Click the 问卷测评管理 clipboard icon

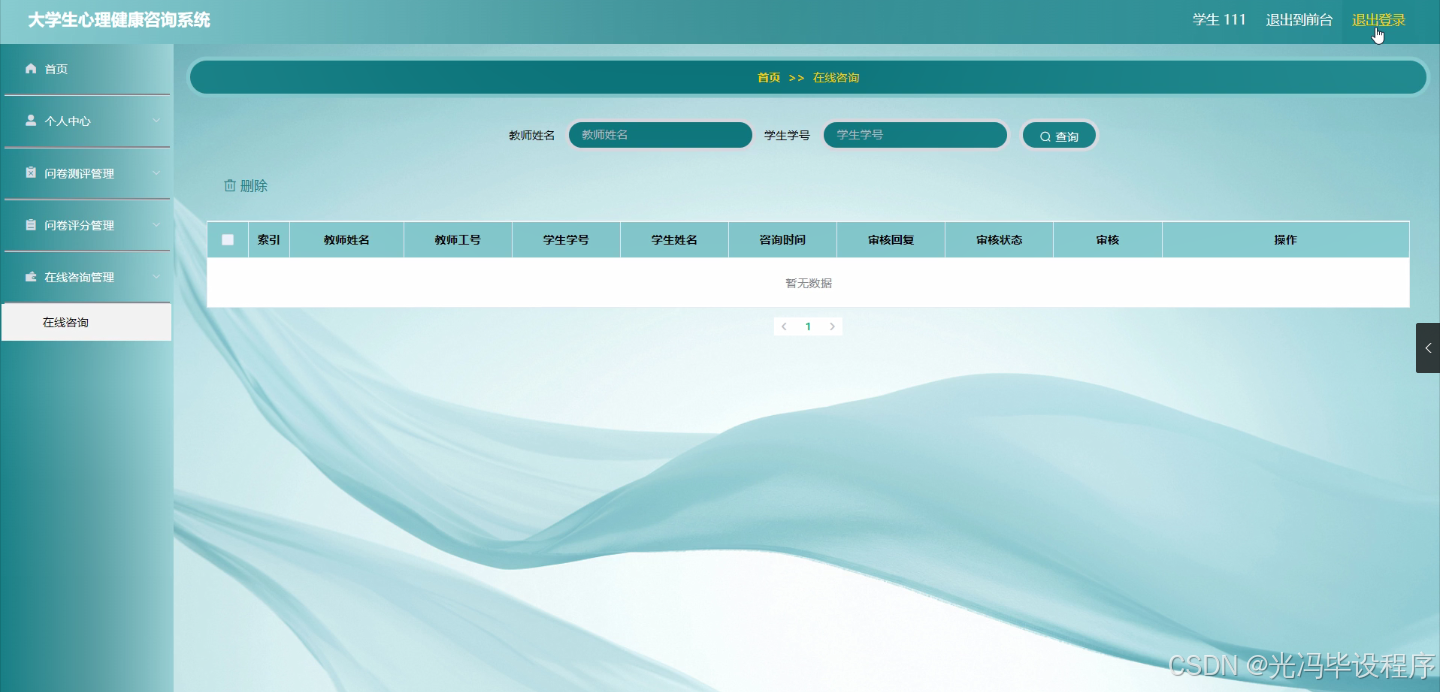click(x=30, y=173)
